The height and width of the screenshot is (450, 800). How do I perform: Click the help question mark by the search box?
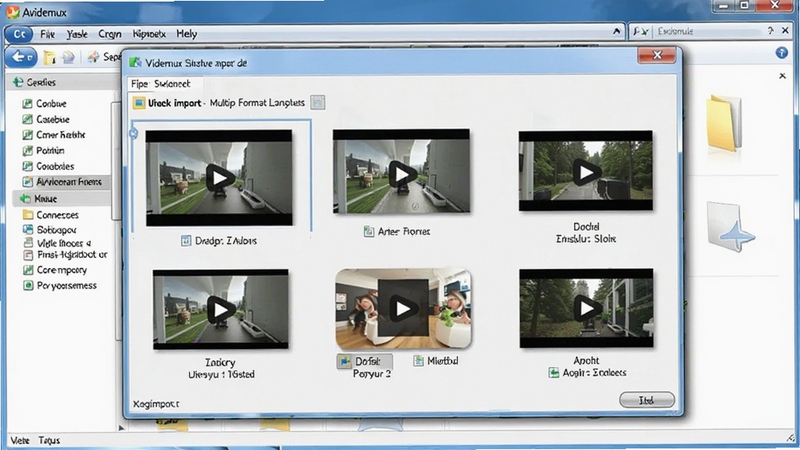click(x=770, y=31)
